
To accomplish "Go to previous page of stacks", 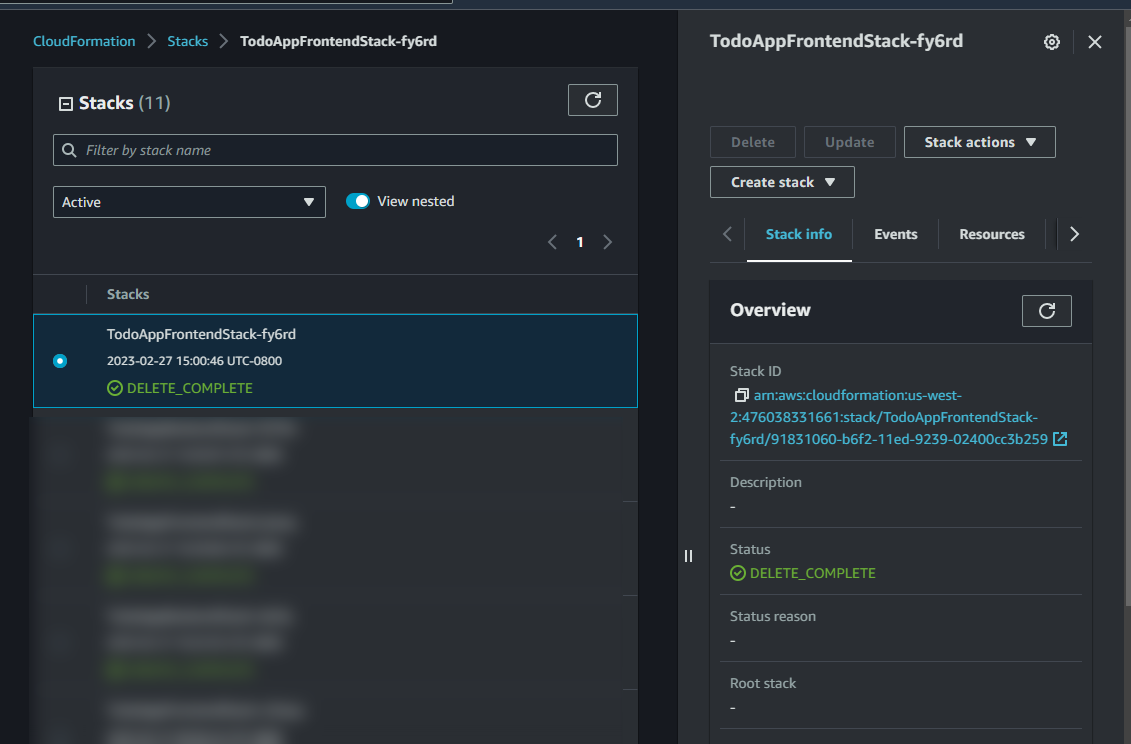I will pos(553,242).
